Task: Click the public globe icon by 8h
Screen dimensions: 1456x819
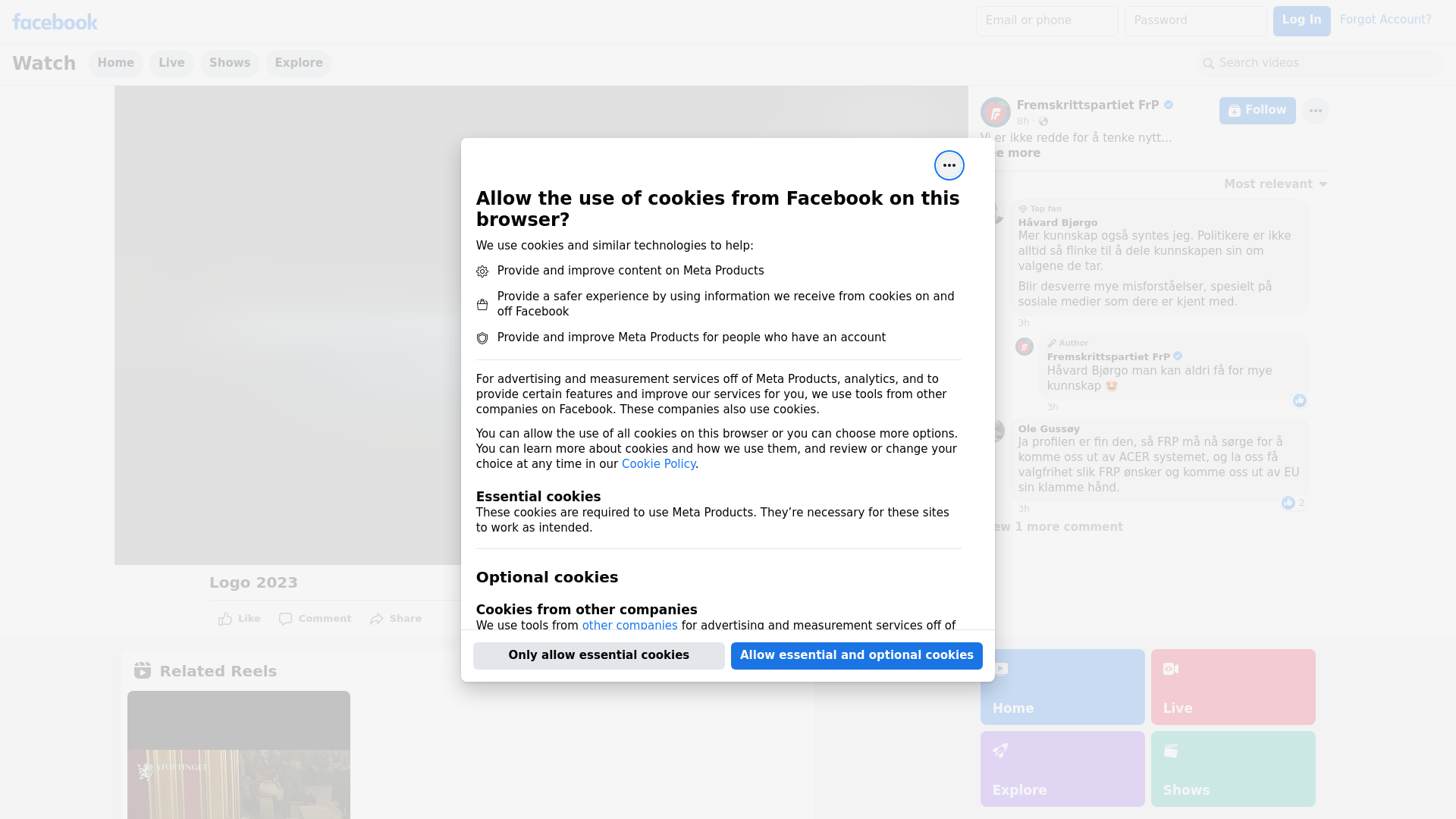Action: coord(1043,121)
